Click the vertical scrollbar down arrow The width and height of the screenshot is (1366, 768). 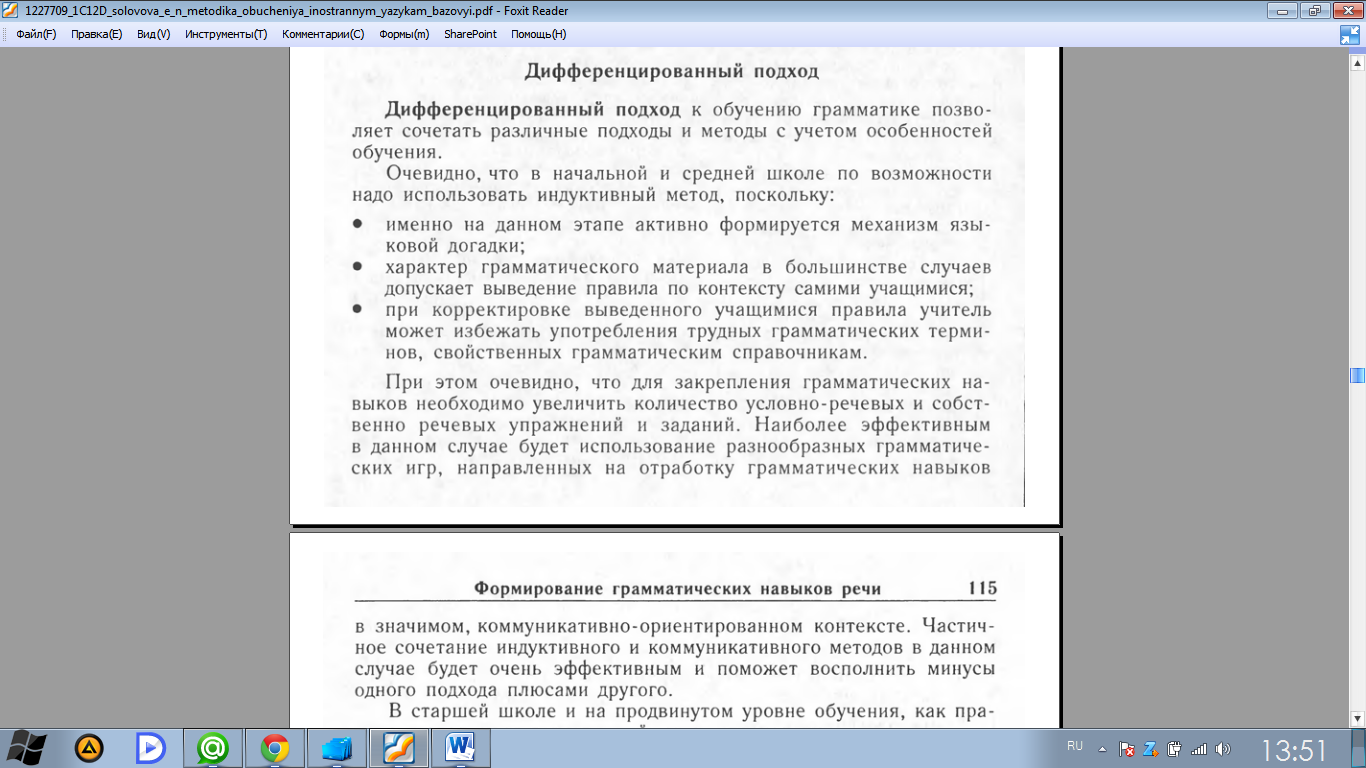(x=1357, y=719)
